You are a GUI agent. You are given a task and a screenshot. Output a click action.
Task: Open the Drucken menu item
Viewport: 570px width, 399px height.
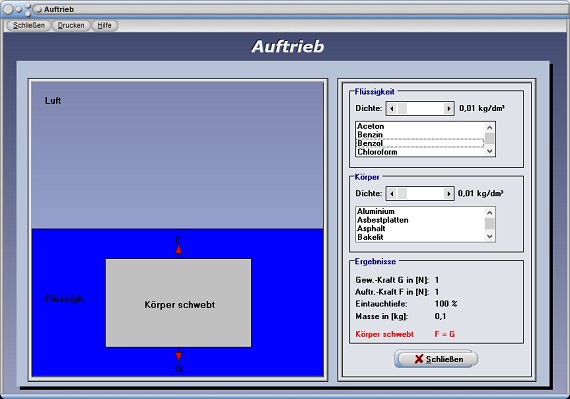click(x=71, y=25)
